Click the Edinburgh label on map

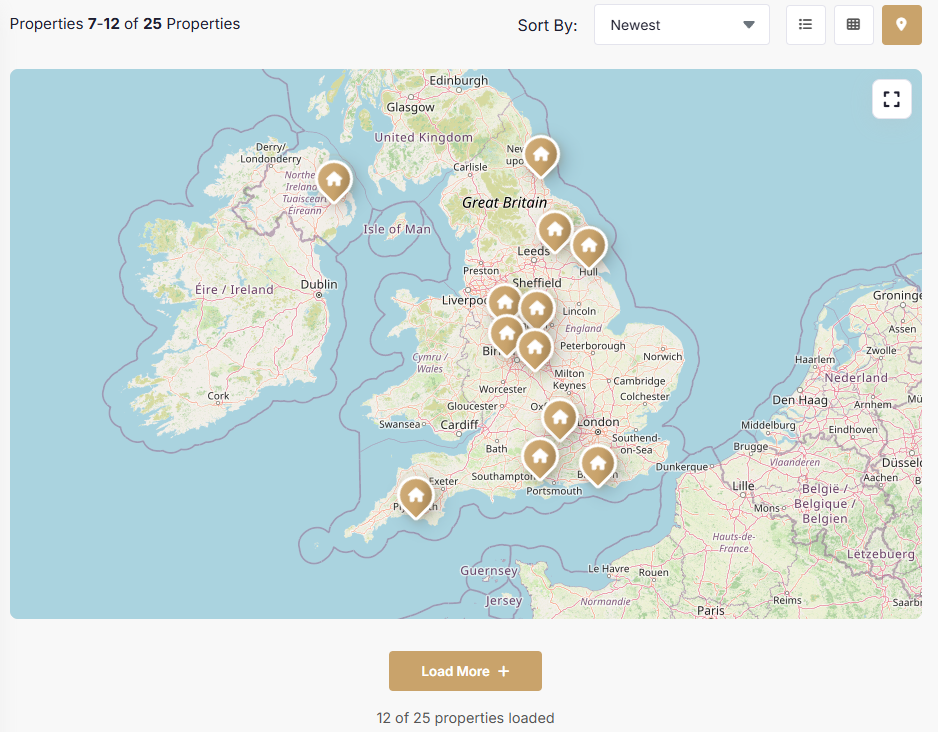click(x=459, y=80)
